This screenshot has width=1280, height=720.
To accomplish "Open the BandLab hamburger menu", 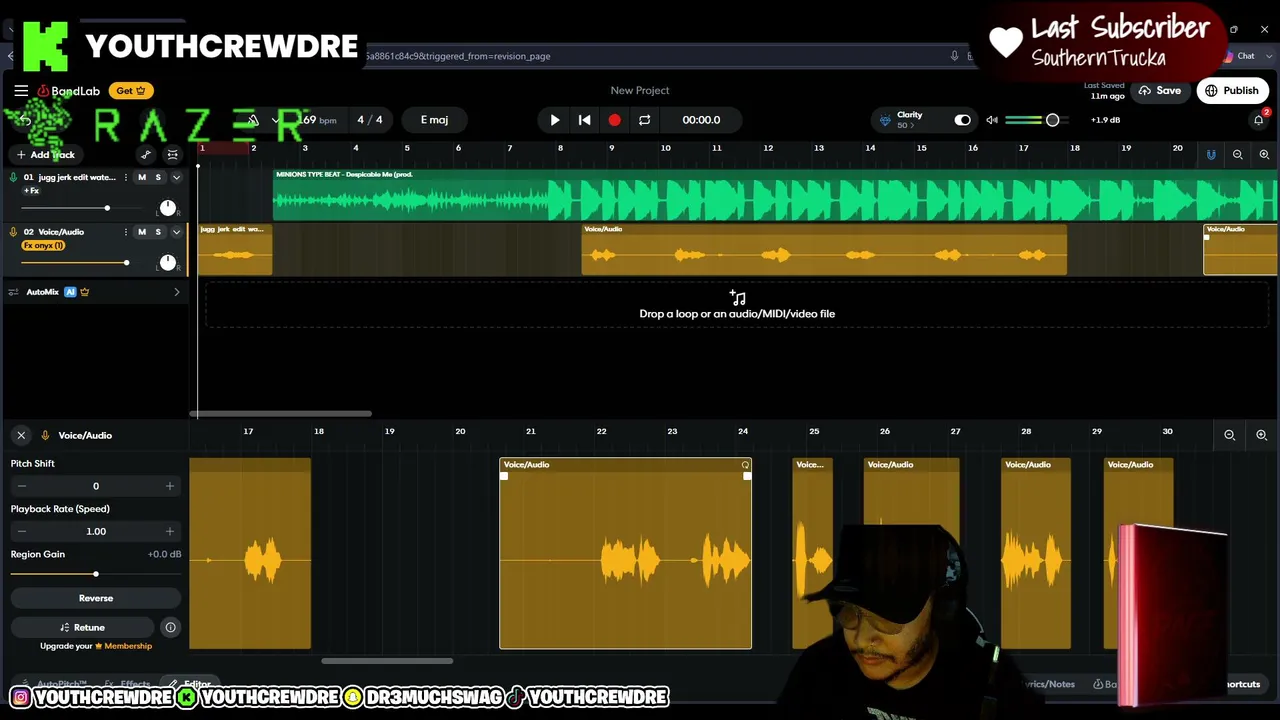I will tap(21, 91).
